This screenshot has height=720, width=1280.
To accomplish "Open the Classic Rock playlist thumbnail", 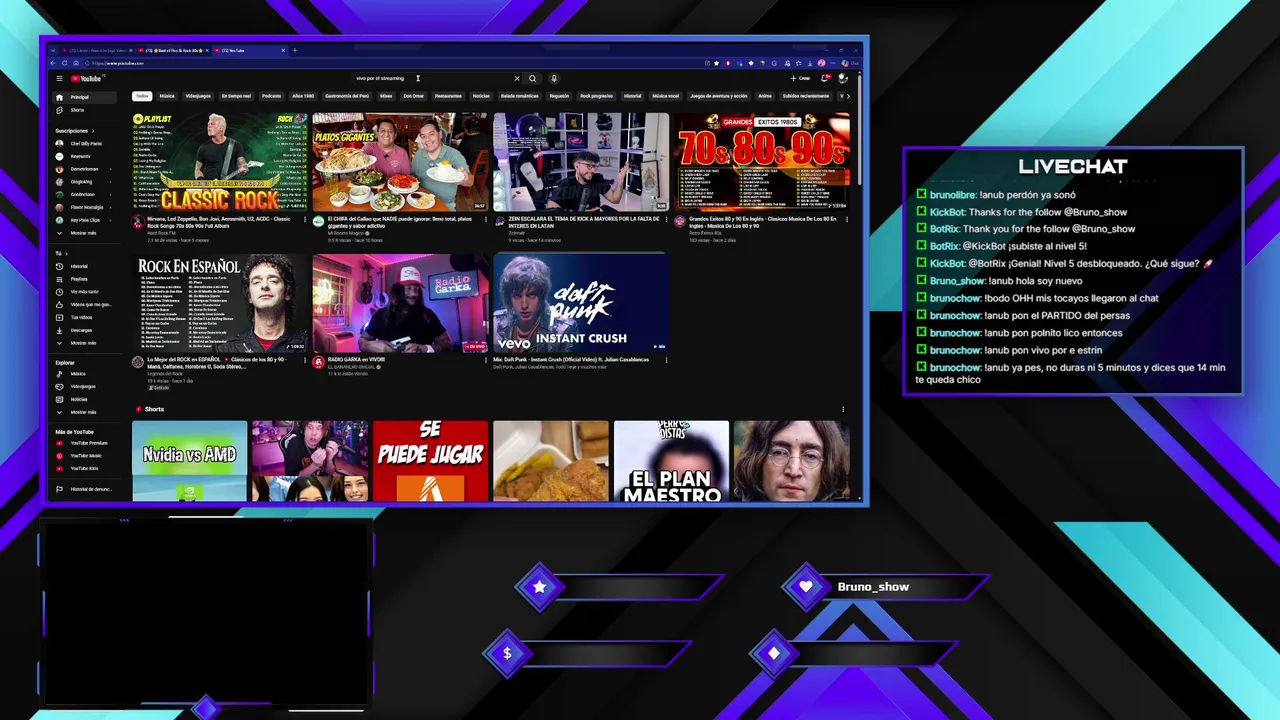I will 220,162.
